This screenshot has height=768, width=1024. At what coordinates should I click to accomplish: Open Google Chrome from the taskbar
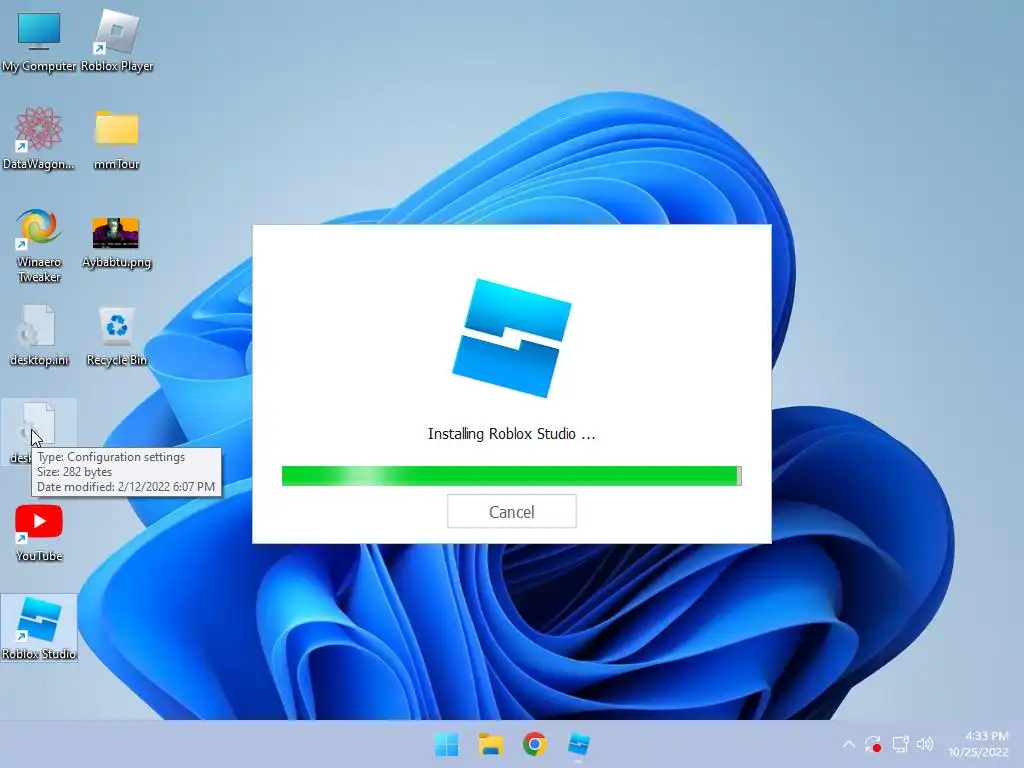tap(534, 744)
